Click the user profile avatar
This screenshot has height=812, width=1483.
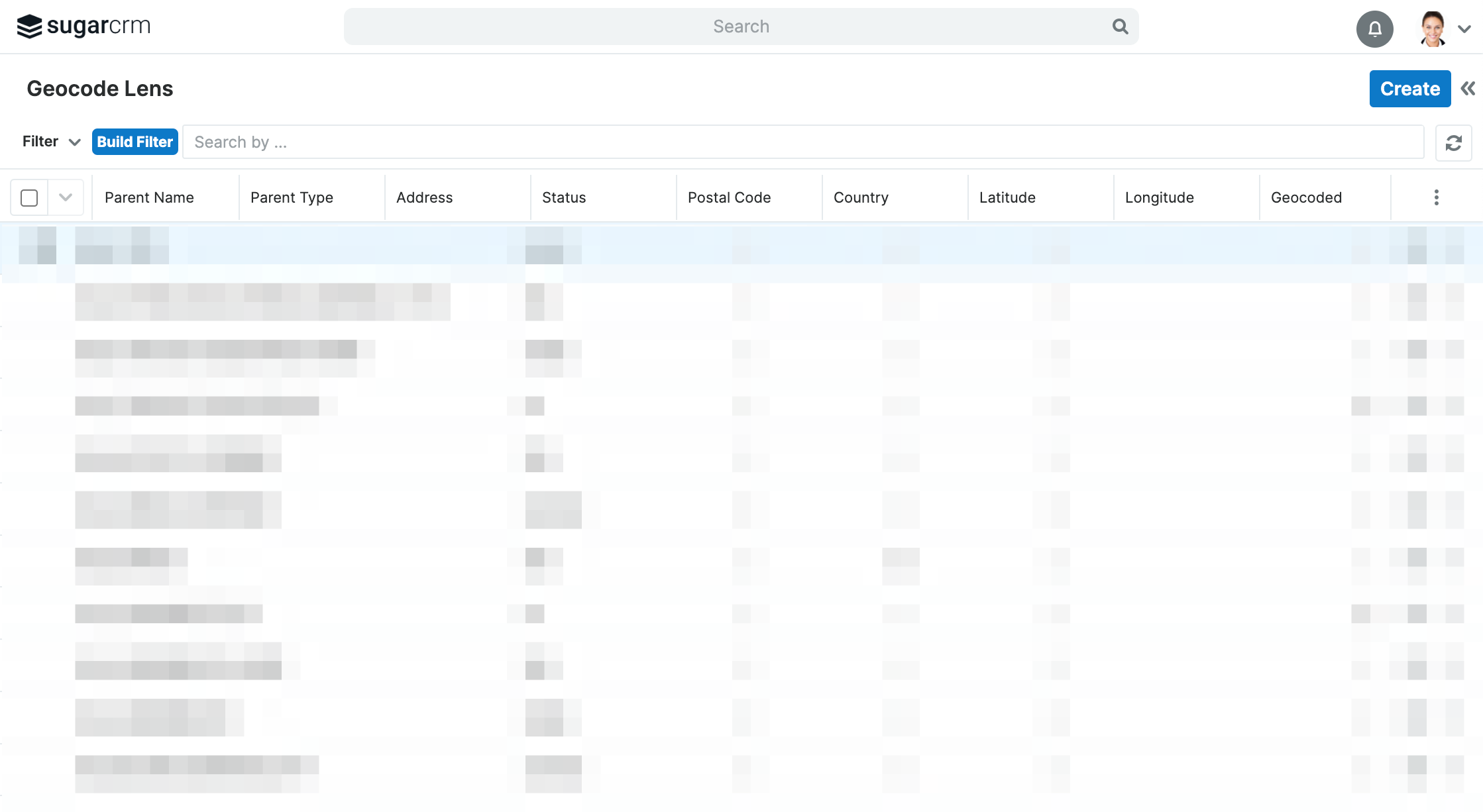1433,29
